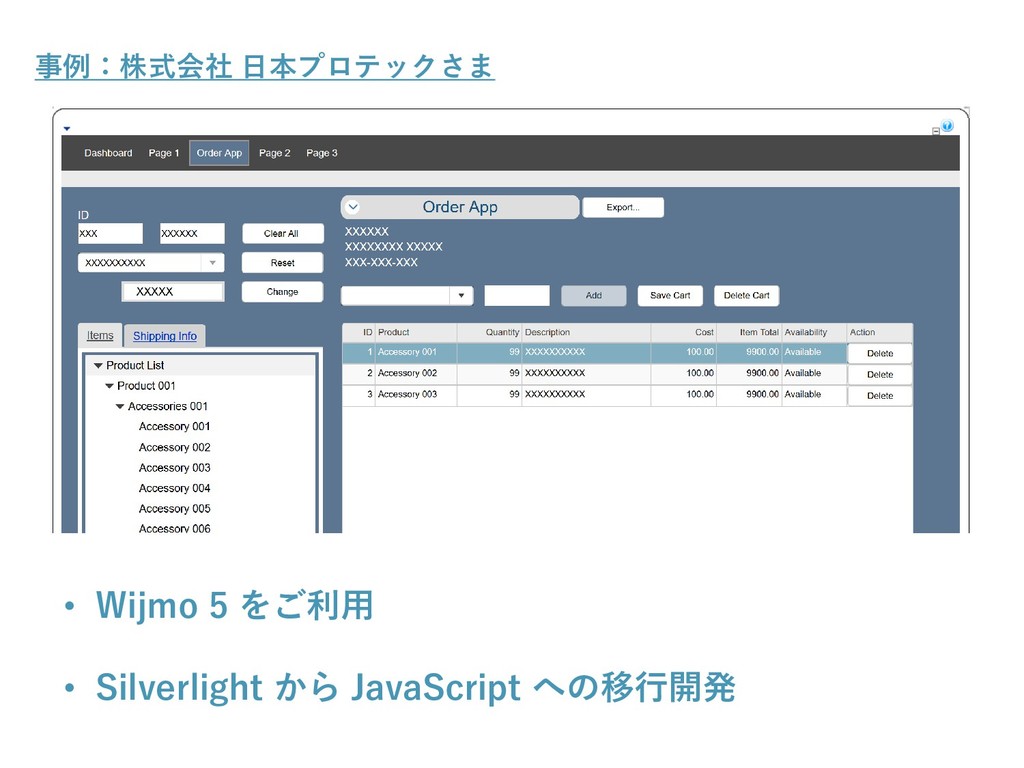Image resolution: width=1024 pixels, height=768 pixels.
Task: Click Quantity 99 in Accessory 002 row
Action: pos(489,373)
